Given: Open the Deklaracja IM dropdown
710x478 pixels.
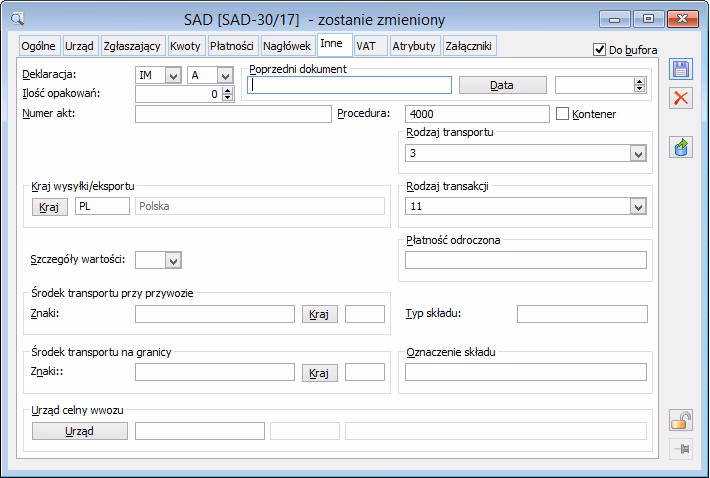Looking at the screenshot, I should [173, 75].
